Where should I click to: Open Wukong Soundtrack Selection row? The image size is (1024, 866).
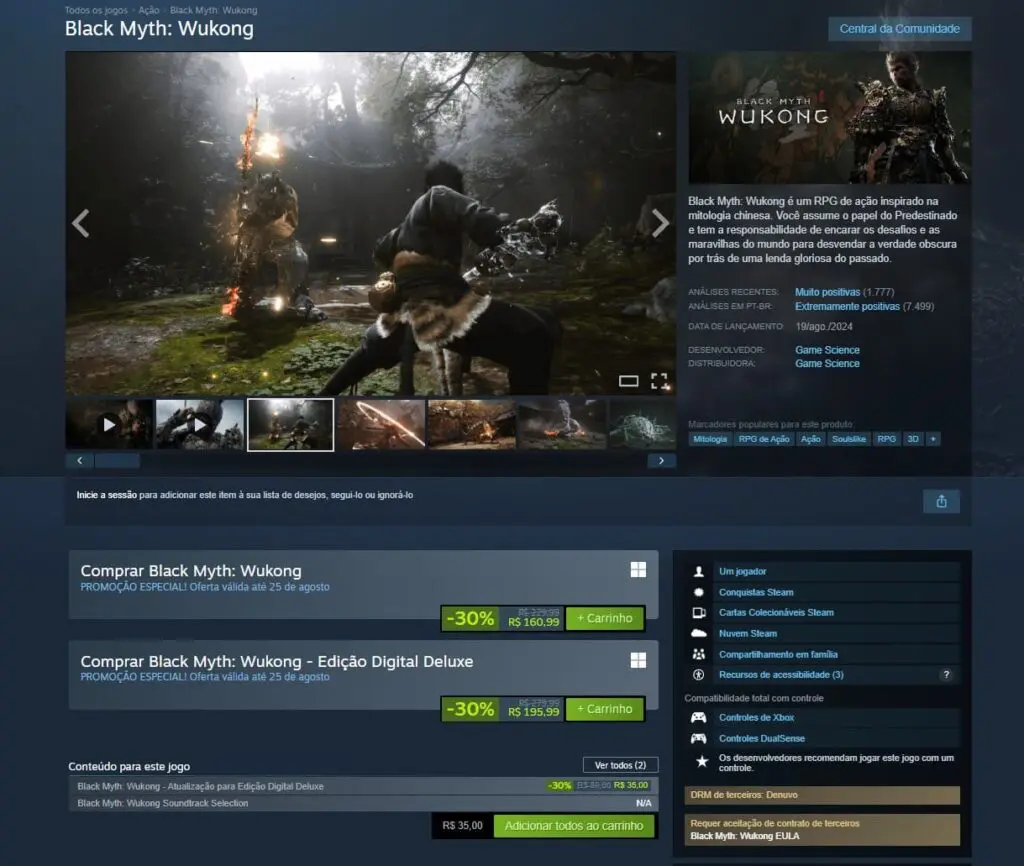[363, 803]
